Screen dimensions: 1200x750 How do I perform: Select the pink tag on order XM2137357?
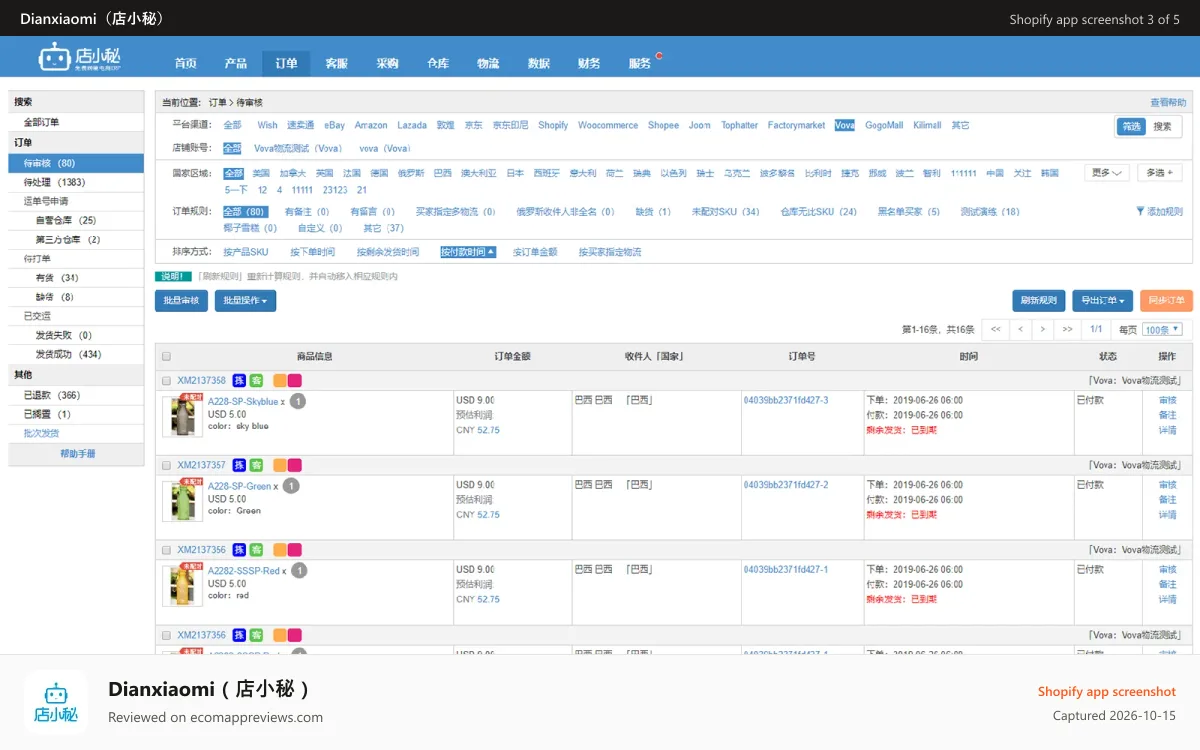[295, 465]
